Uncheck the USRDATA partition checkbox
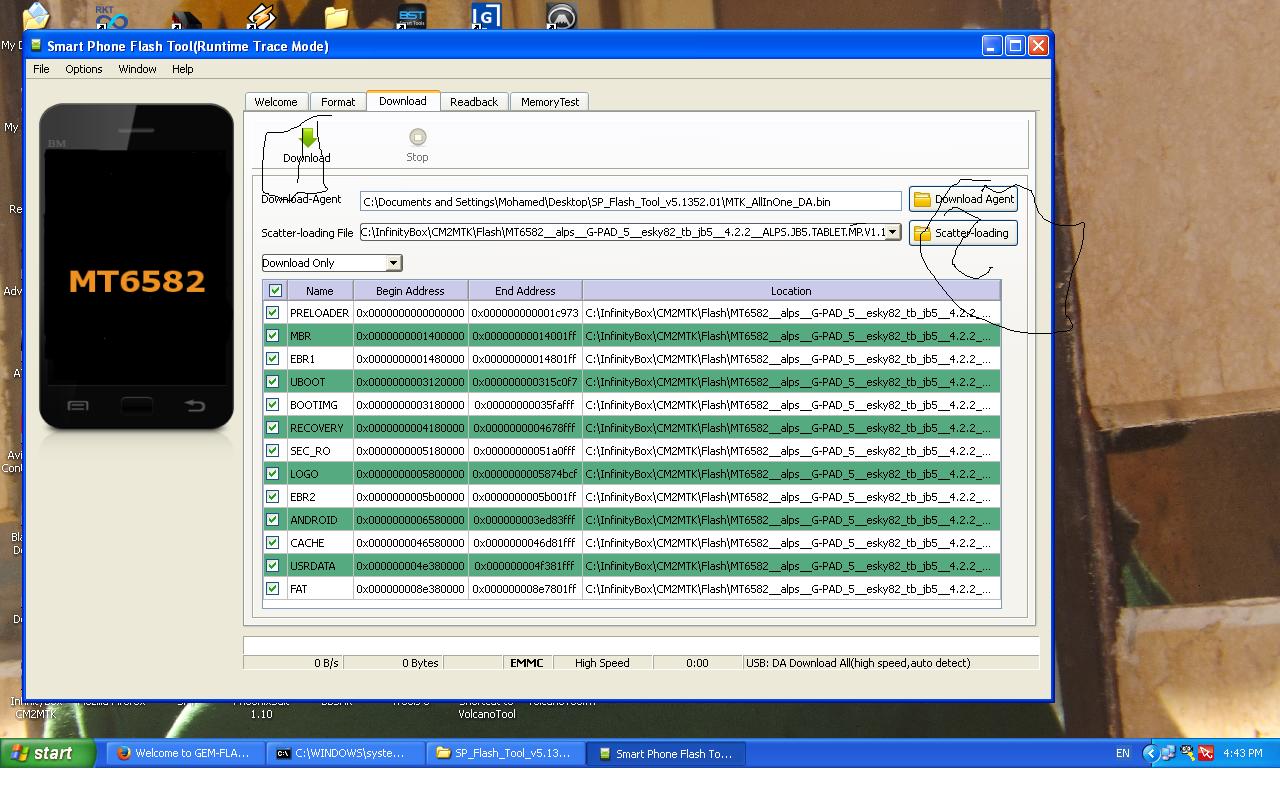 pyautogui.click(x=273, y=566)
